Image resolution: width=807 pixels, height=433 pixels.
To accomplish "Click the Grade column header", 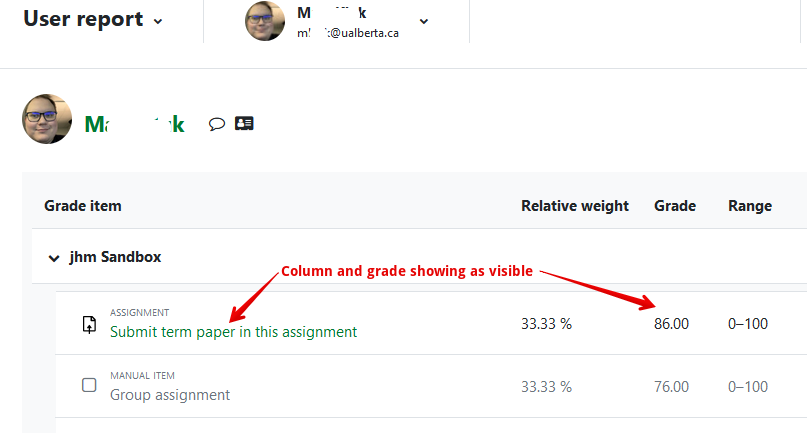I will pyautogui.click(x=675, y=206).
